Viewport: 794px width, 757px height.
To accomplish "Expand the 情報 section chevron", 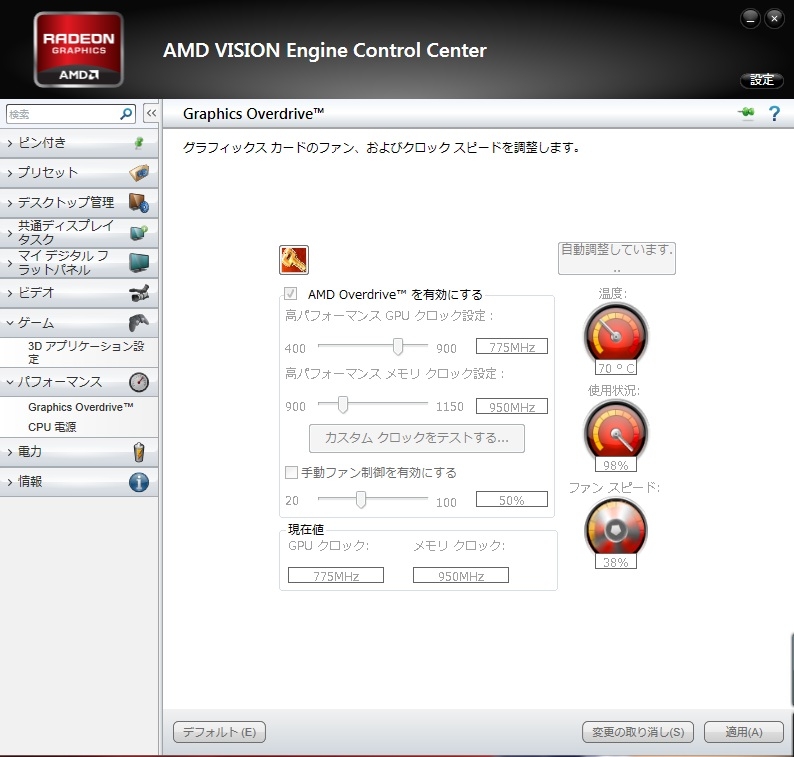I will point(10,482).
